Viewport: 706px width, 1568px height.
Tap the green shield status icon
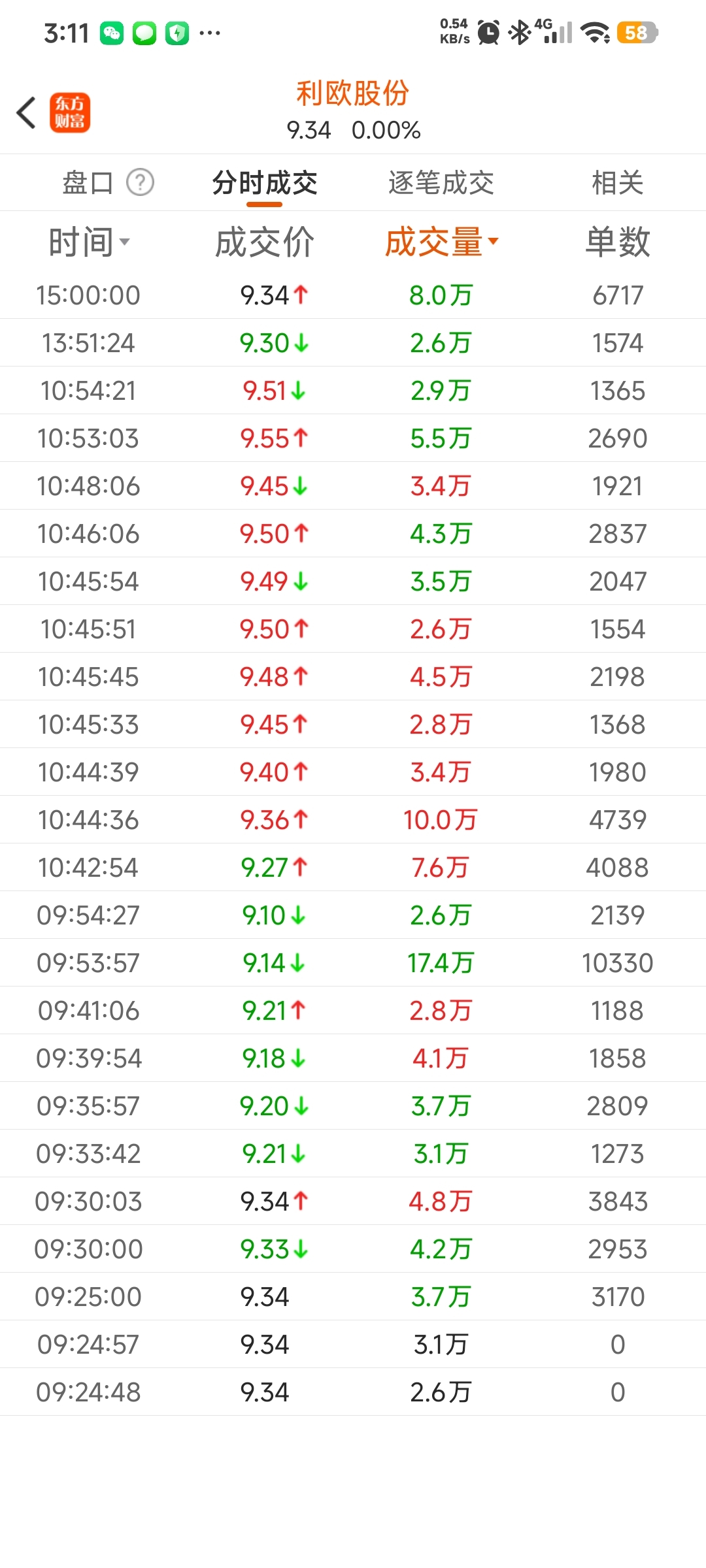pos(177,33)
